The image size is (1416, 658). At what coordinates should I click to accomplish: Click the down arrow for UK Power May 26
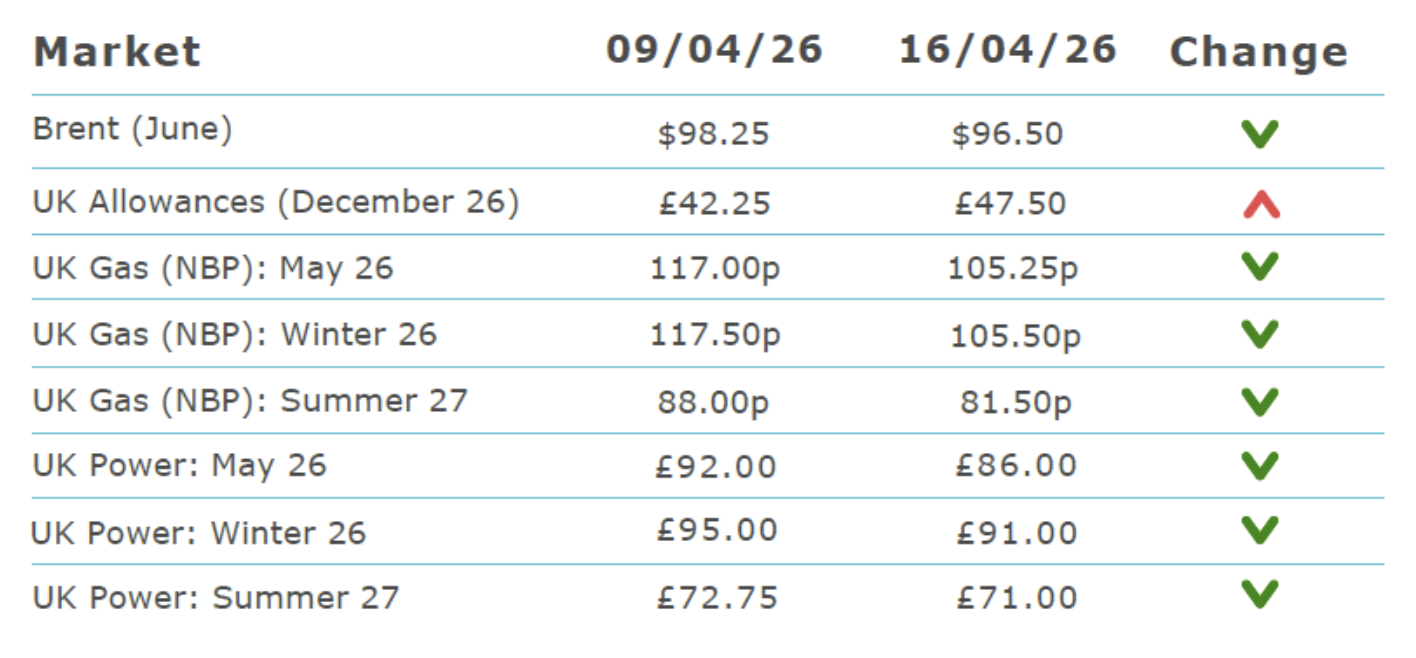click(1260, 465)
